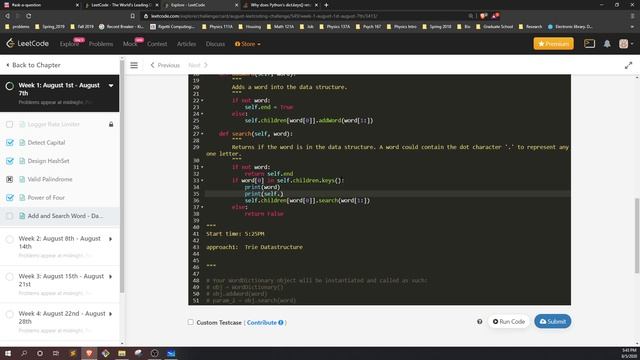The width and height of the screenshot is (640, 360).
Task: Toggle the Design HashSet checkbox
Action: pyautogui.click(x=10, y=161)
